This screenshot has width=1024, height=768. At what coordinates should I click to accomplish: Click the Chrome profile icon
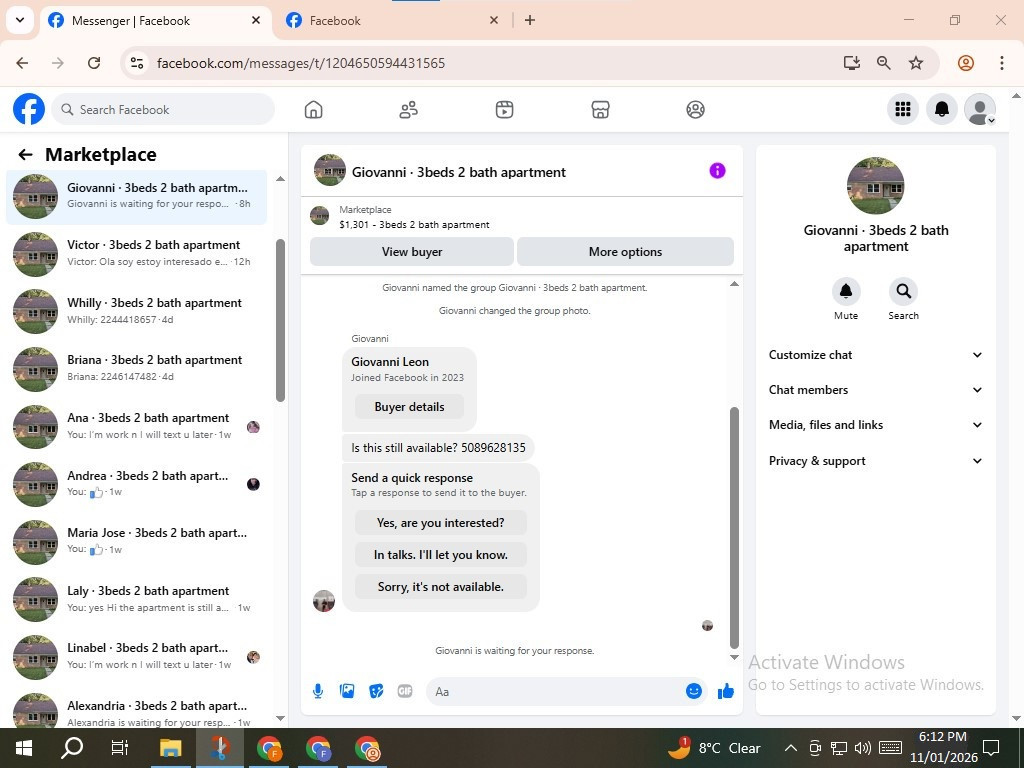[966, 63]
